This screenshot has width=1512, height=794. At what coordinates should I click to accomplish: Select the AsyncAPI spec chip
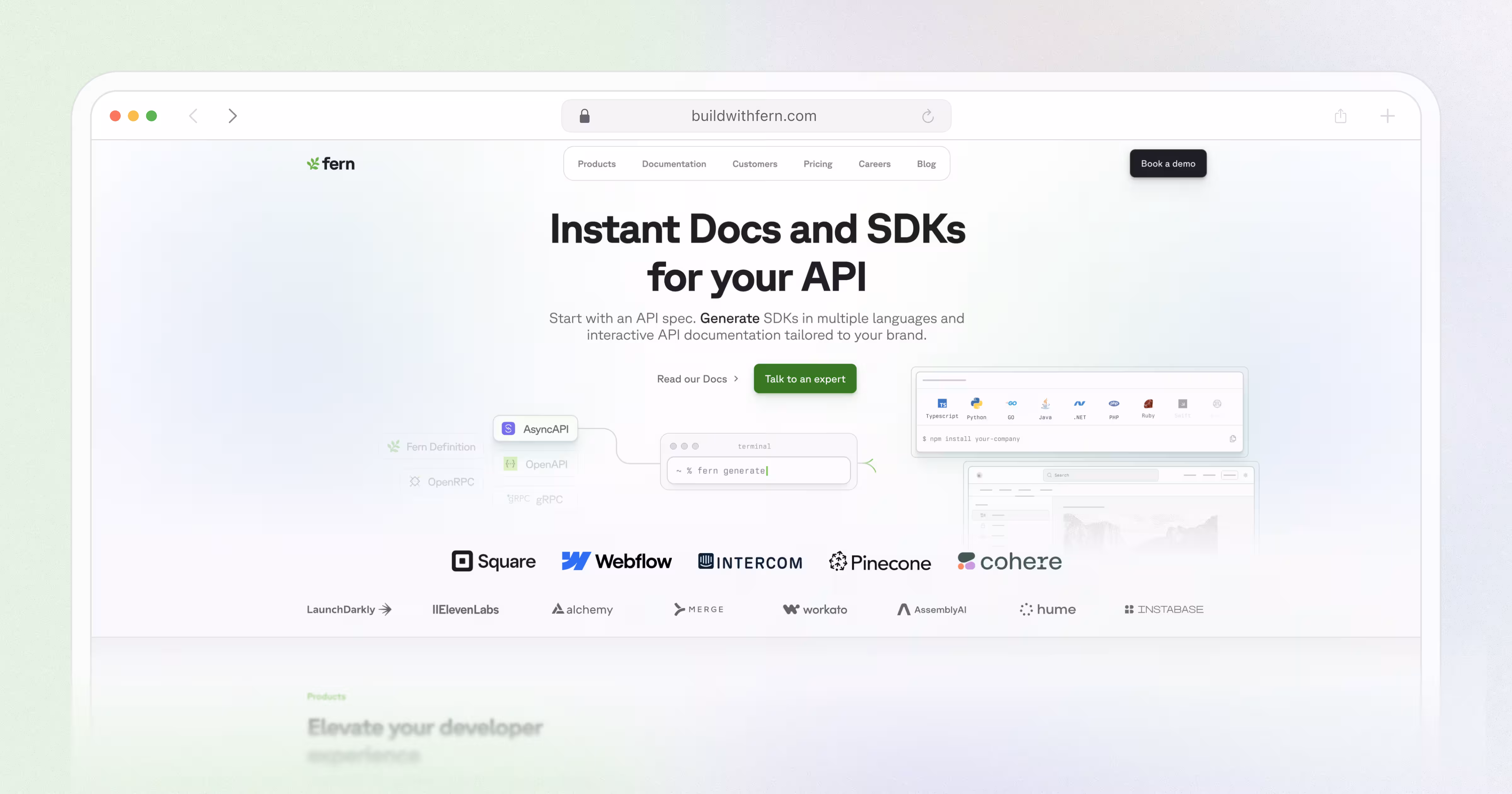[x=535, y=429]
